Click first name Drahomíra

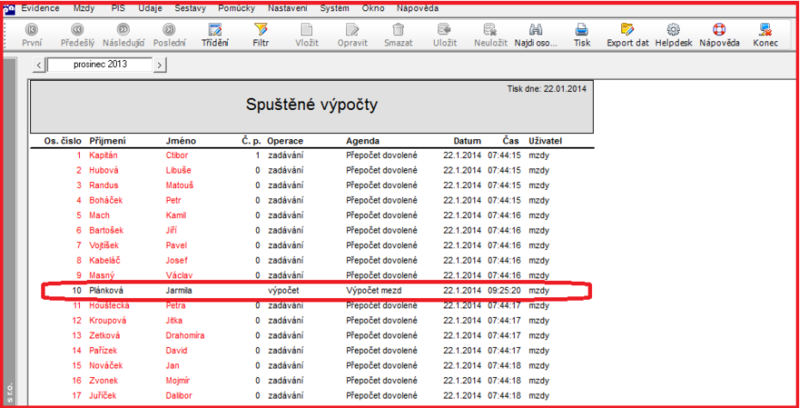(x=185, y=336)
